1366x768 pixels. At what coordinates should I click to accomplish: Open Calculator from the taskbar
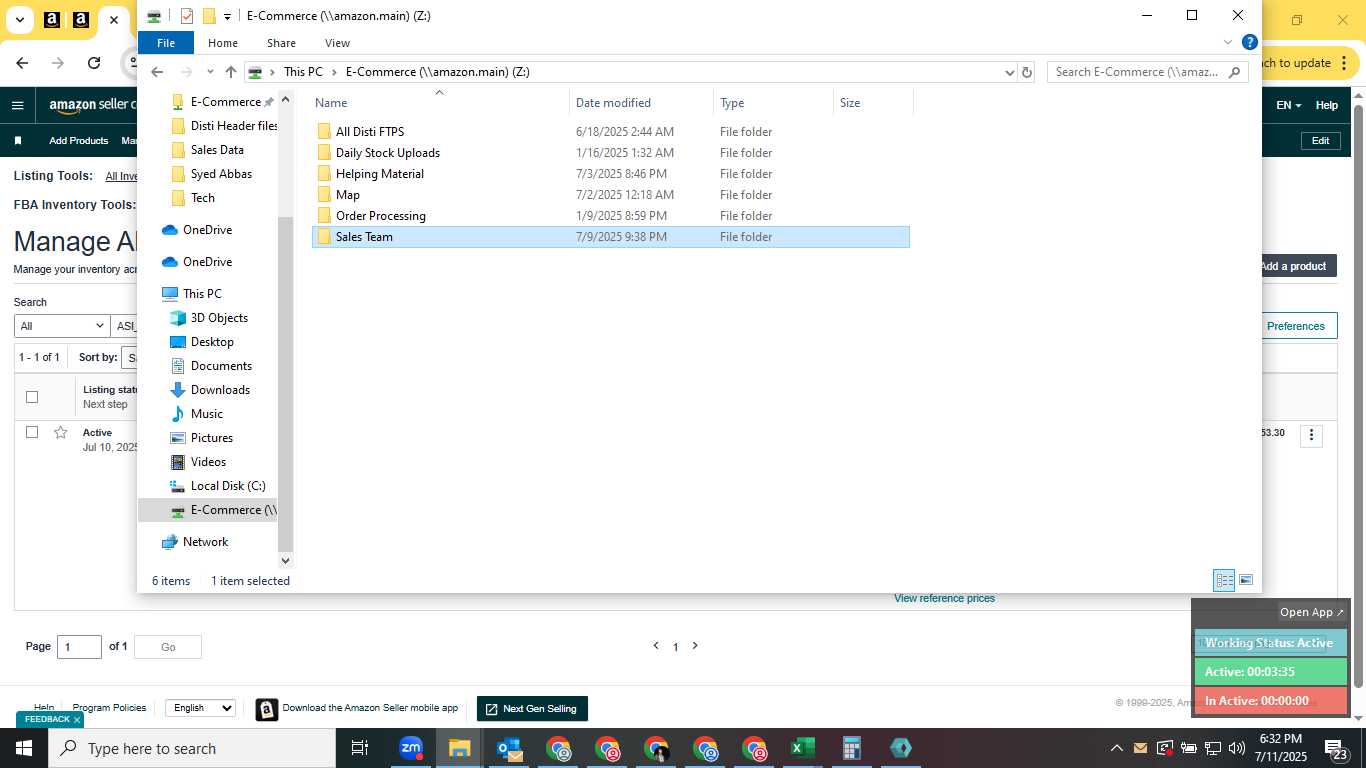point(851,748)
